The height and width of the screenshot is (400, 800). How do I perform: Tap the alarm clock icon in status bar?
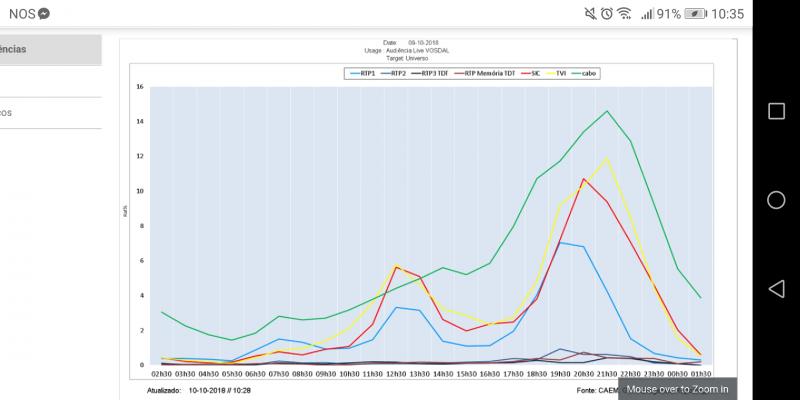pyautogui.click(x=607, y=14)
